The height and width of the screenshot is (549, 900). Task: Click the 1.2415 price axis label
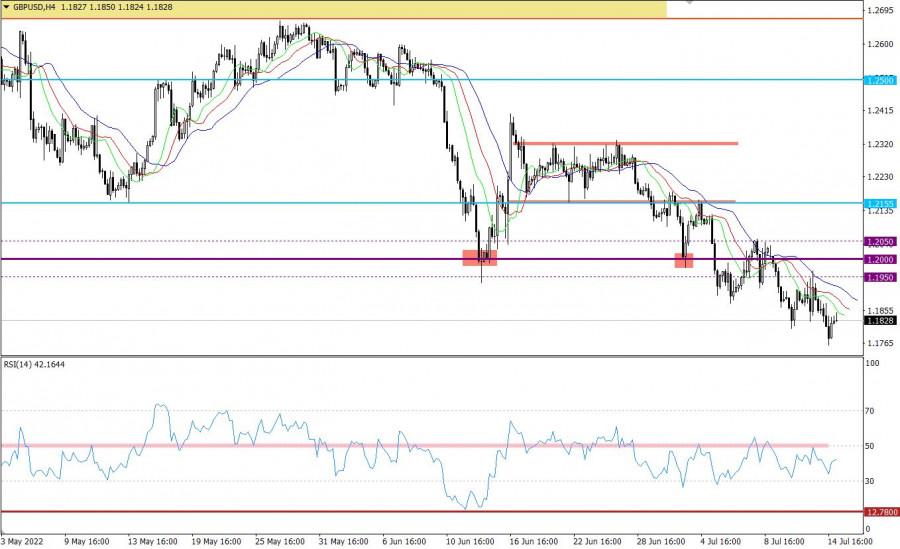pyautogui.click(x=880, y=110)
